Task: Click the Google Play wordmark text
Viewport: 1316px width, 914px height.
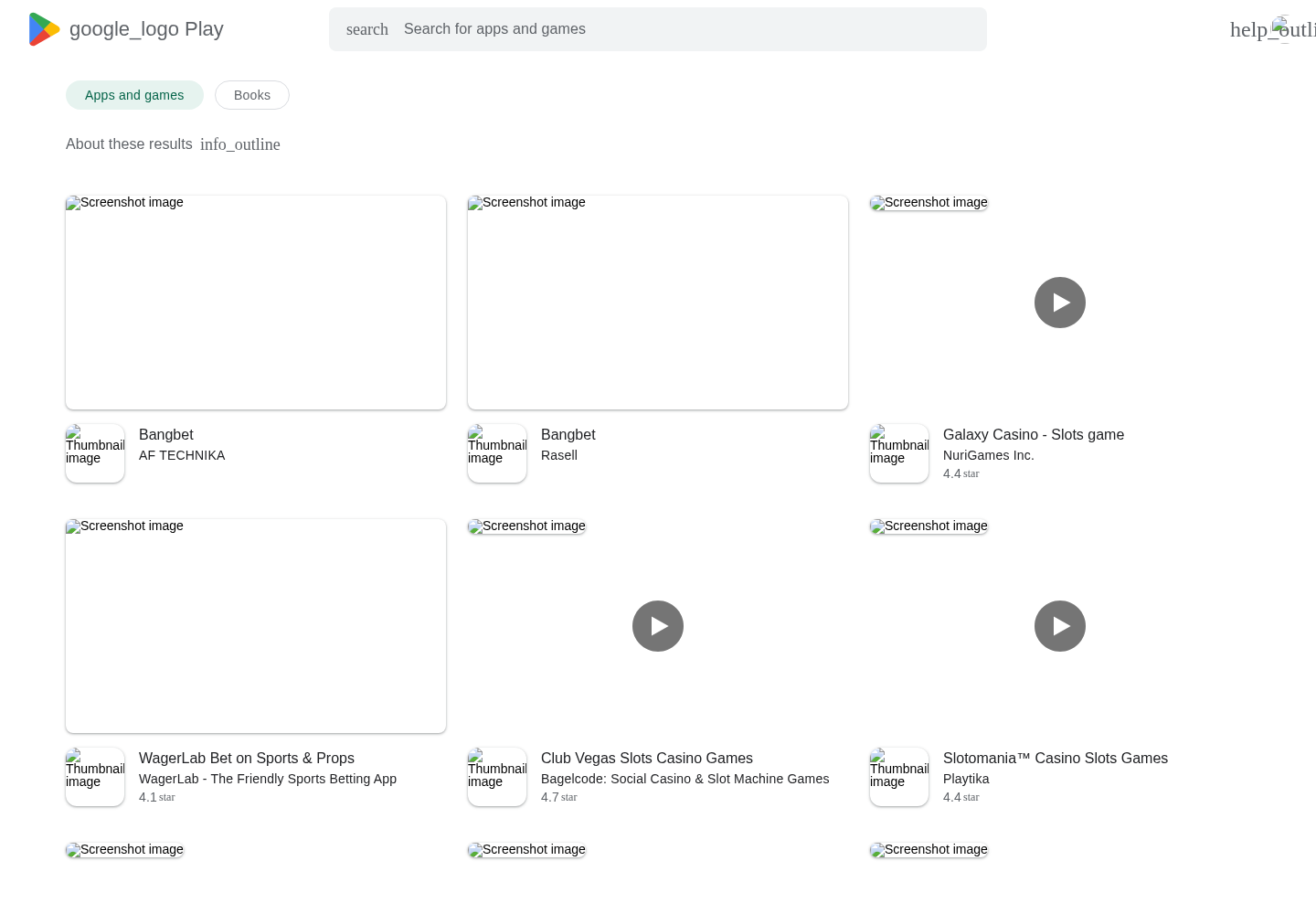Action: coord(146,29)
